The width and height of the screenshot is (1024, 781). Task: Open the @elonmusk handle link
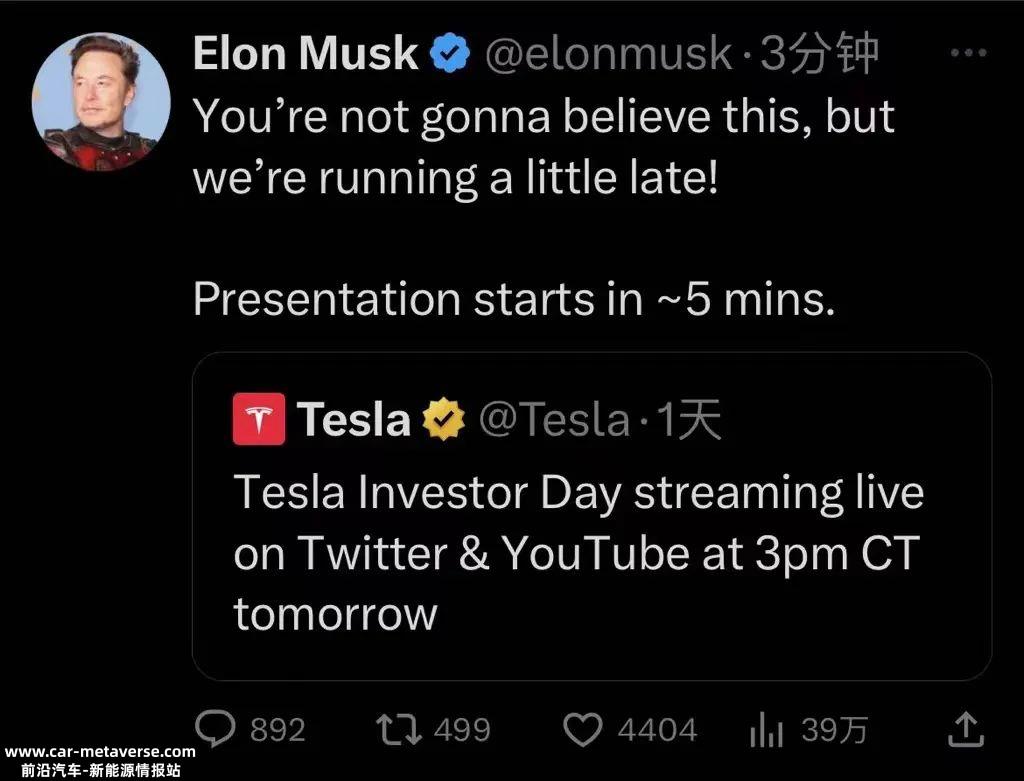coord(609,54)
